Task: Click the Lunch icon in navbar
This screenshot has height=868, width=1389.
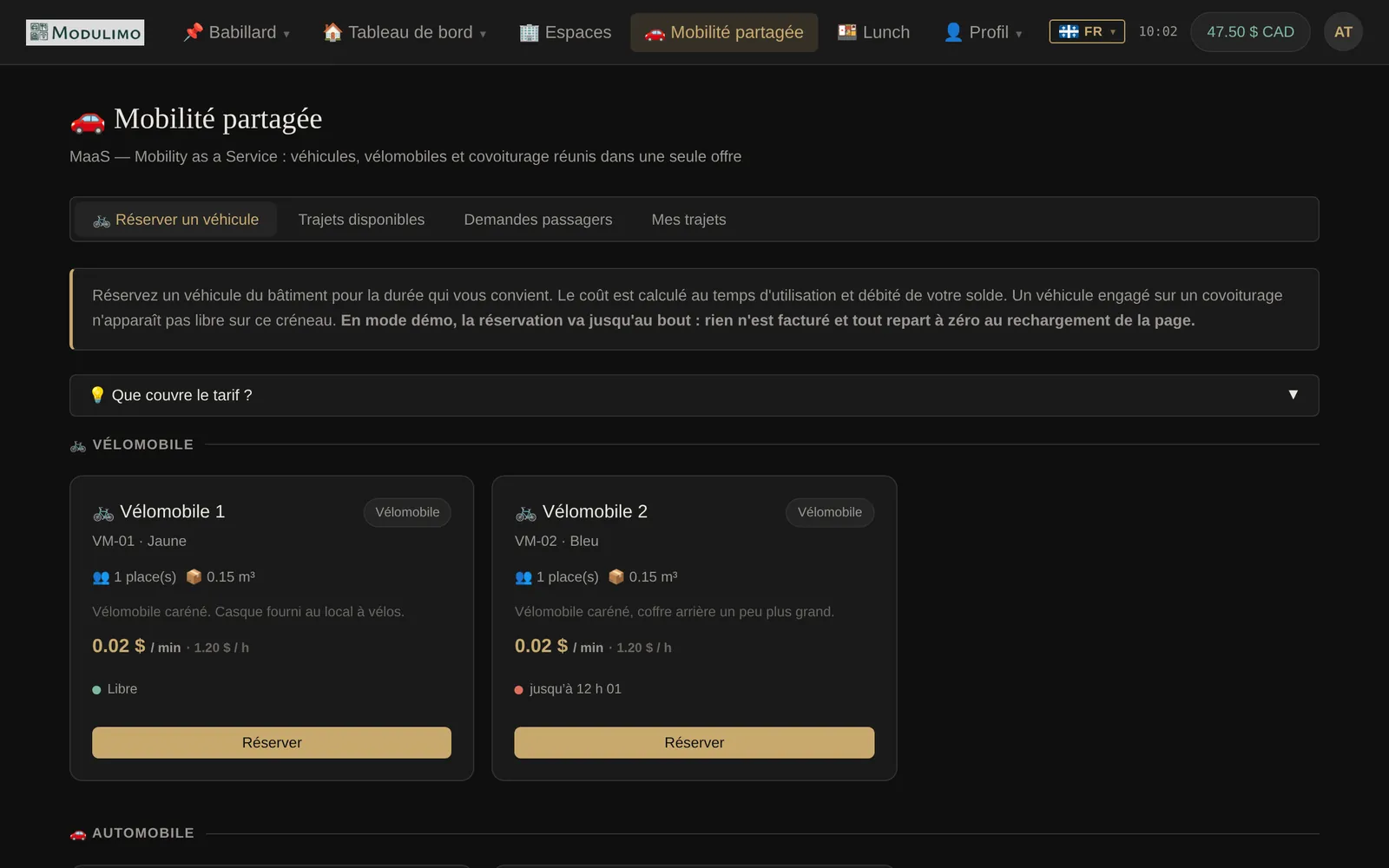Action: (847, 32)
